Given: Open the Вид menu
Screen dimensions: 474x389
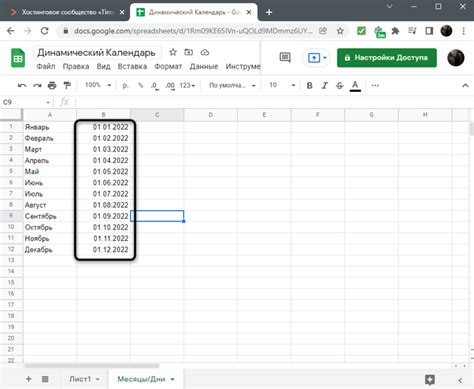Looking at the screenshot, I should click(103, 66).
